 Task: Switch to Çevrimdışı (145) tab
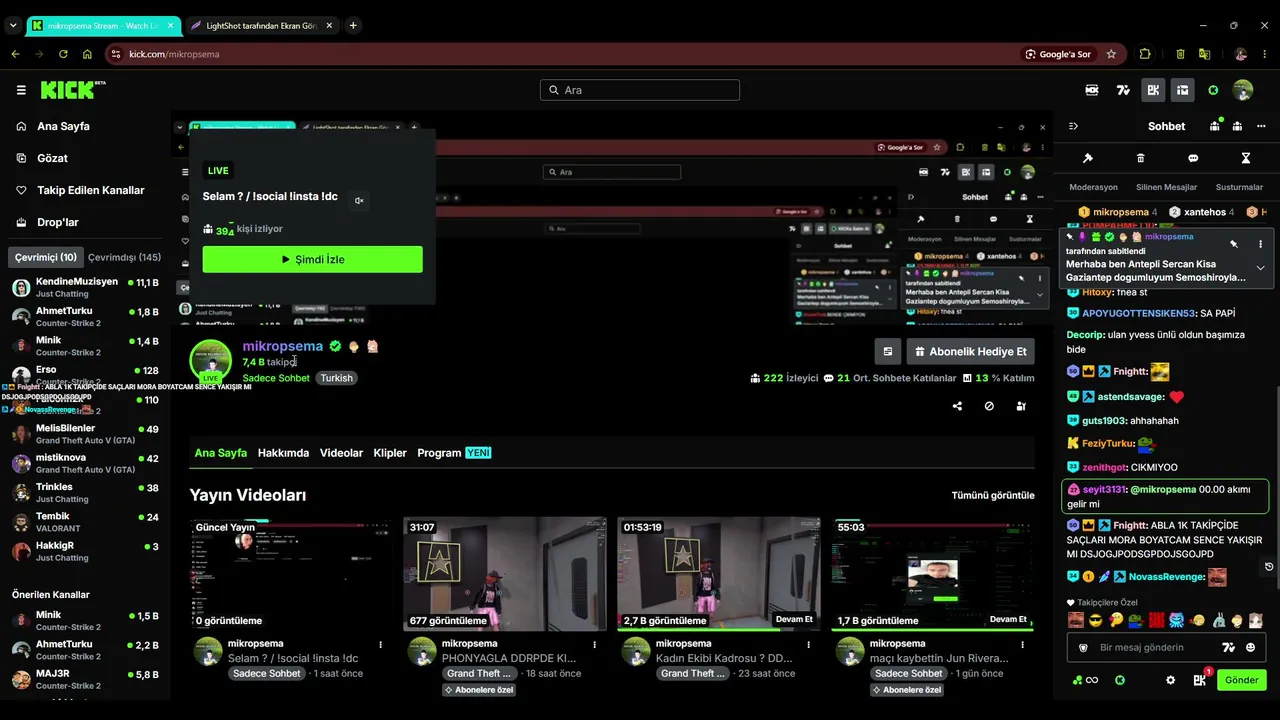pos(125,257)
